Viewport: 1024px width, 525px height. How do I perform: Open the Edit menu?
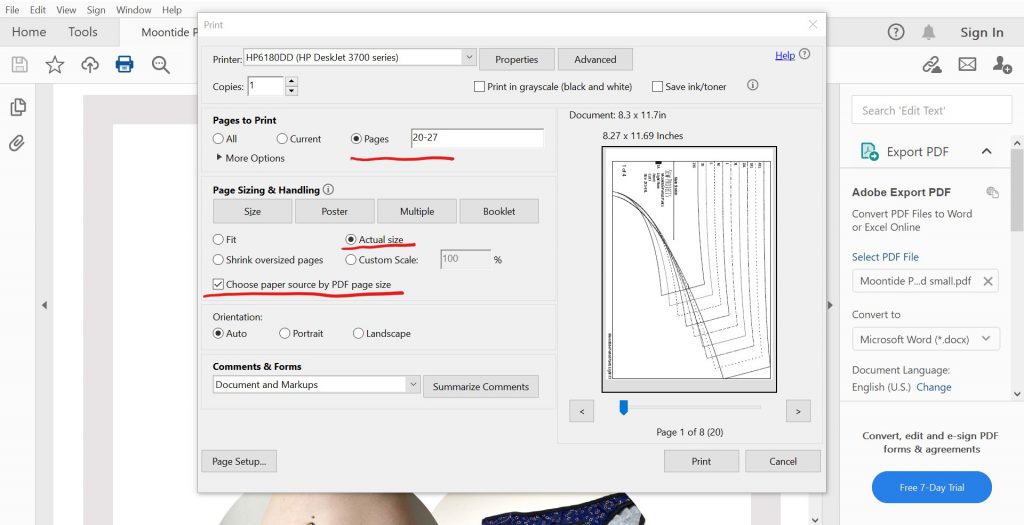click(x=38, y=10)
